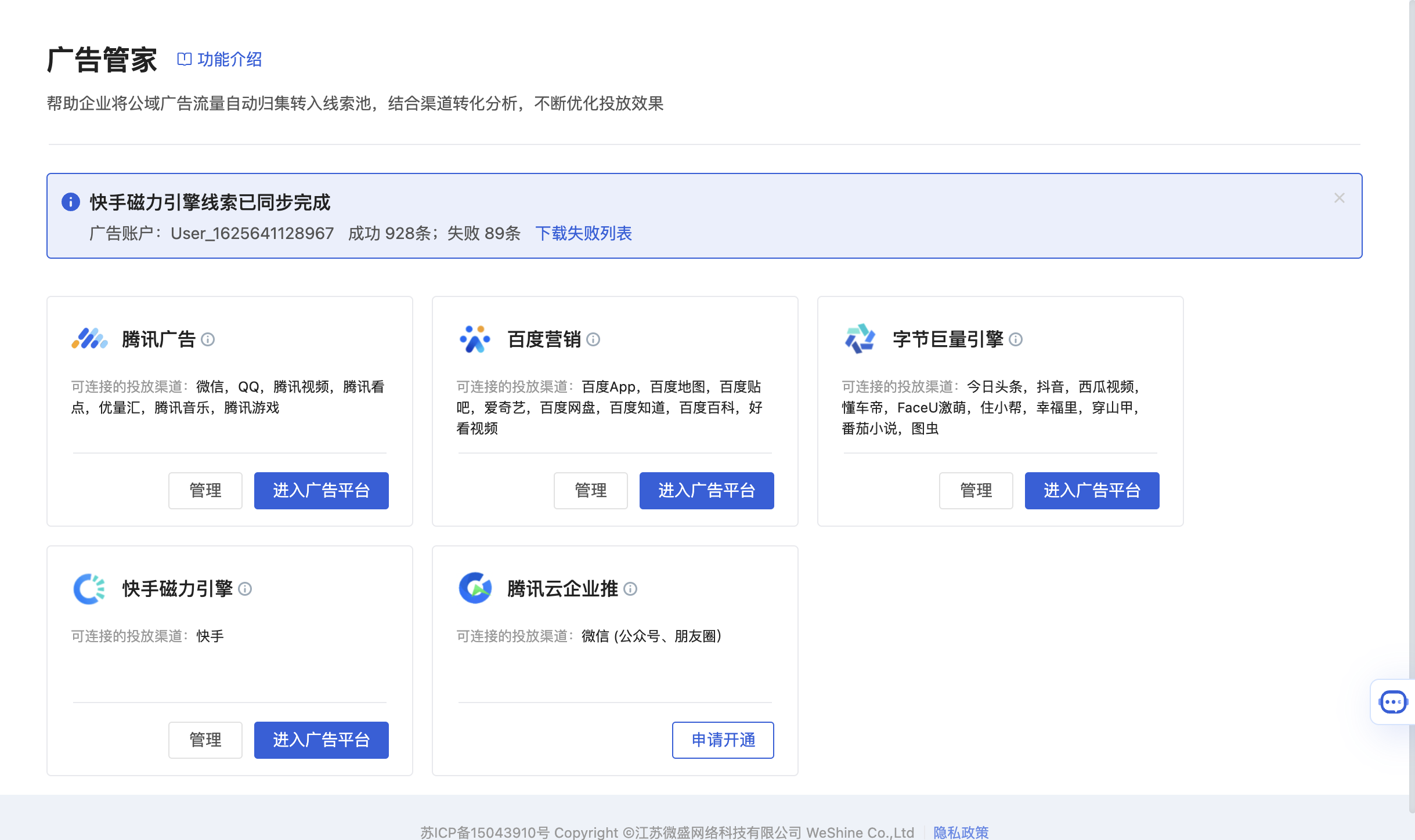Show info tooltip next to 字节巨量引擎
Image resolution: width=1415 pixels, height=840 pixels.
1016,339
